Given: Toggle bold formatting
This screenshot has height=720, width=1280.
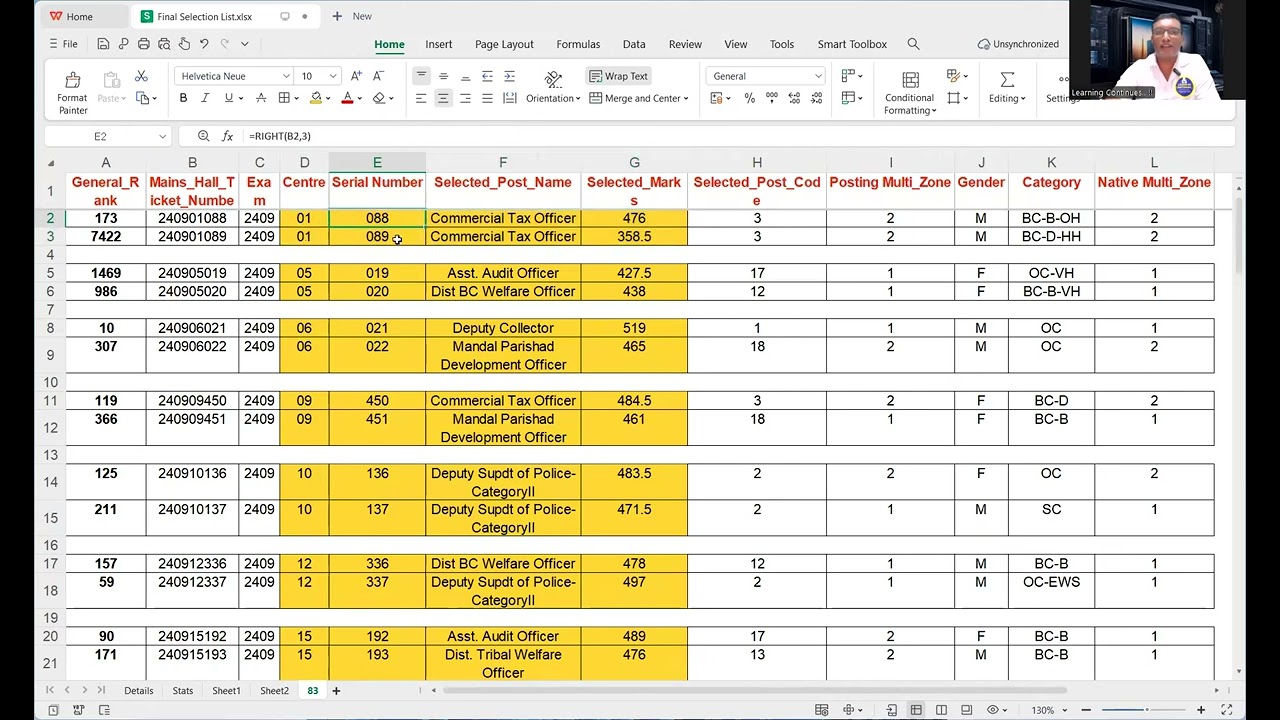Looking at the screenshot, I should [183, 98].
